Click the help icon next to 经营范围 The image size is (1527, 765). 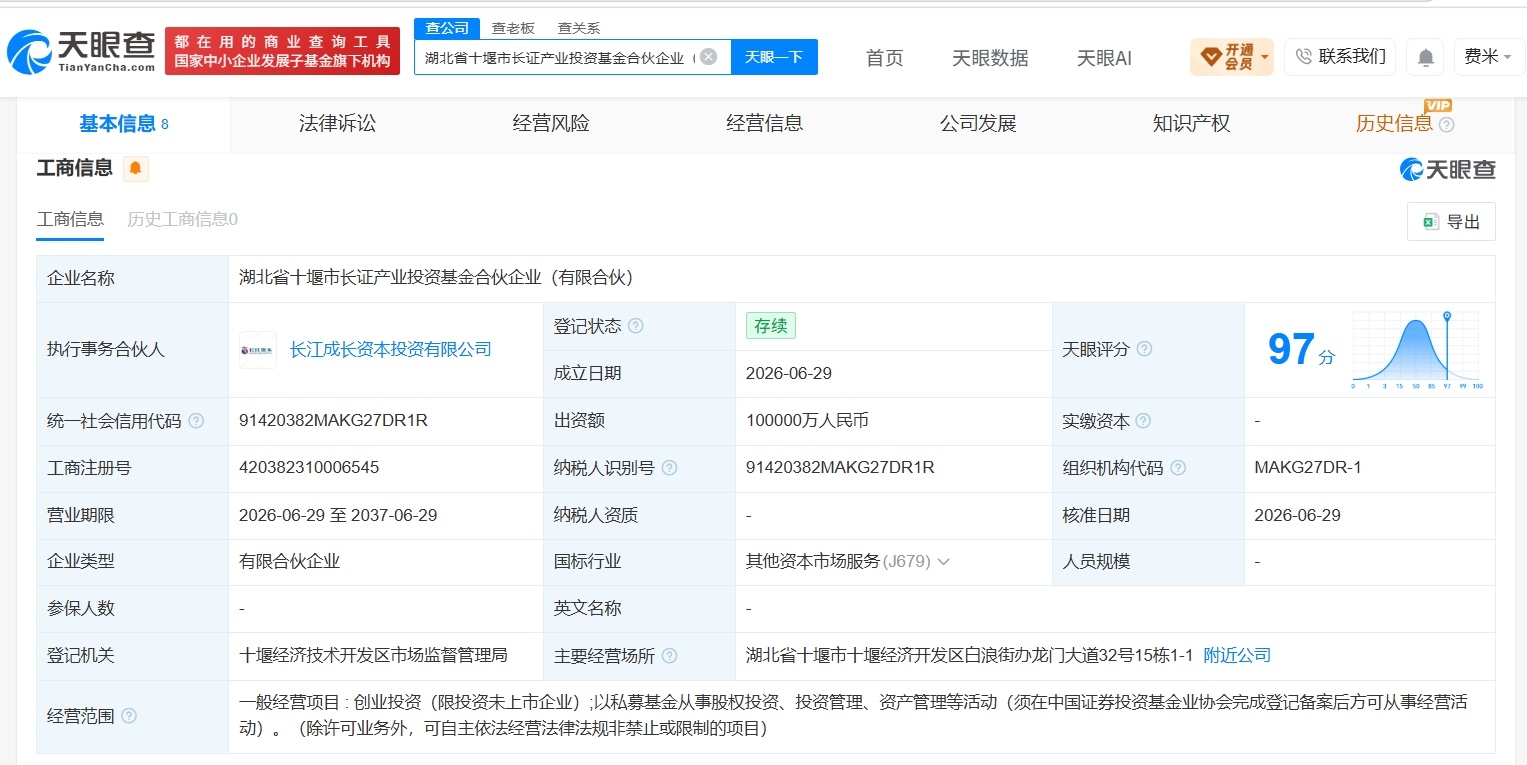tap(129, 716)
